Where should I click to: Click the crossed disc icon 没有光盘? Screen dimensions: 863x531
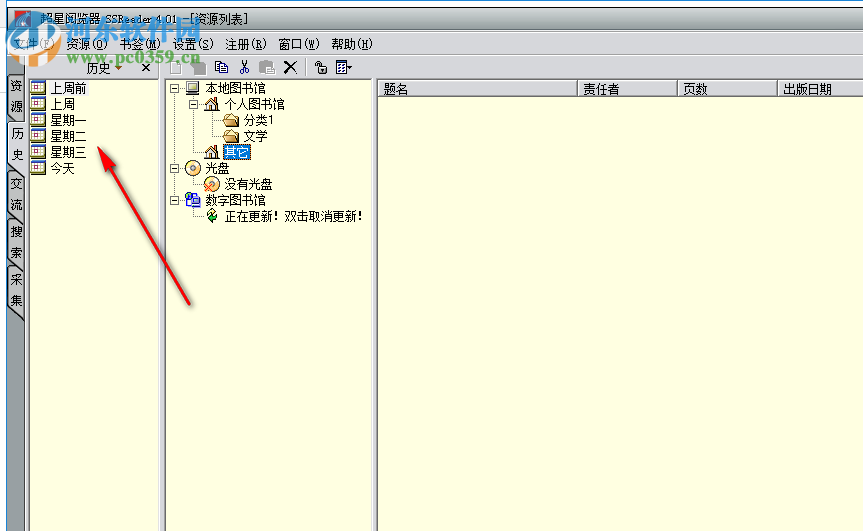[211, 184]
